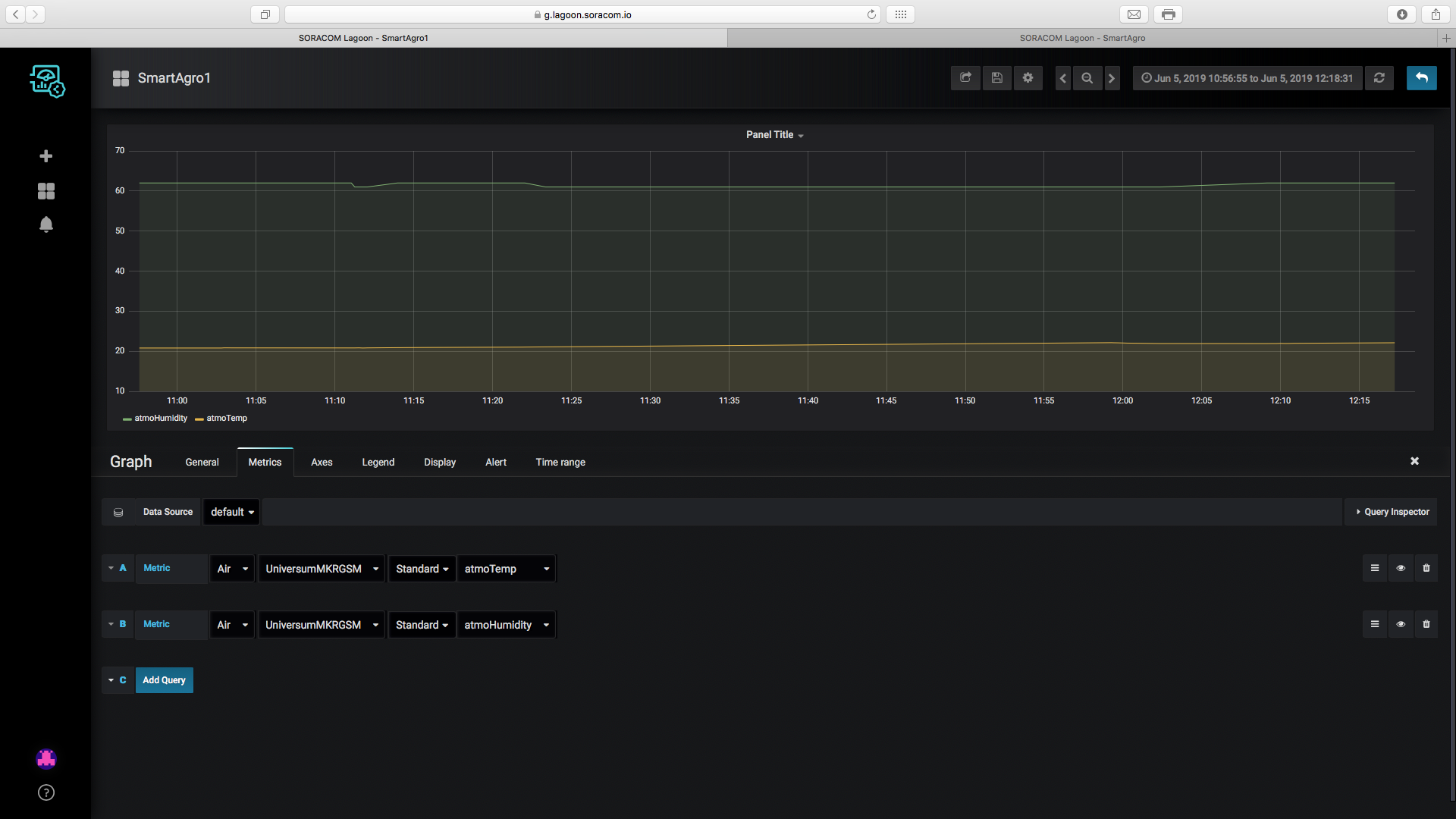The width and height of the screenshot is (1456, 819).
Task: Expand the Panel Title menu
Action: coord(774,135)
